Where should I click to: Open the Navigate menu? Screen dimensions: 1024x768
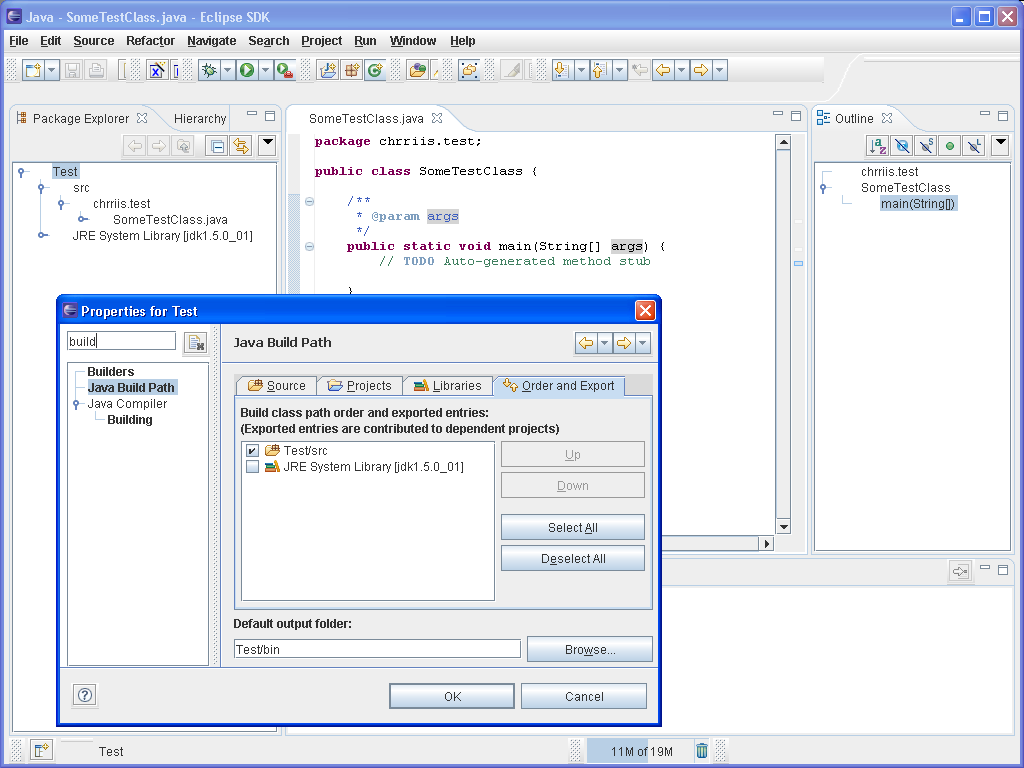[x=212, y=40]
